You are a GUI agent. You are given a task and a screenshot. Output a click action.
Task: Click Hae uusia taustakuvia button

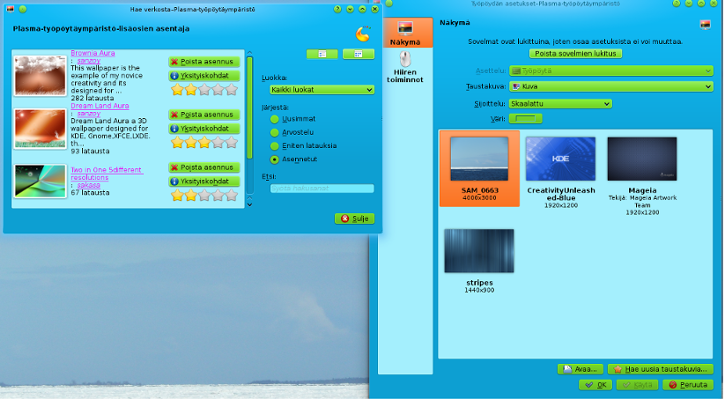coord(660,369)
